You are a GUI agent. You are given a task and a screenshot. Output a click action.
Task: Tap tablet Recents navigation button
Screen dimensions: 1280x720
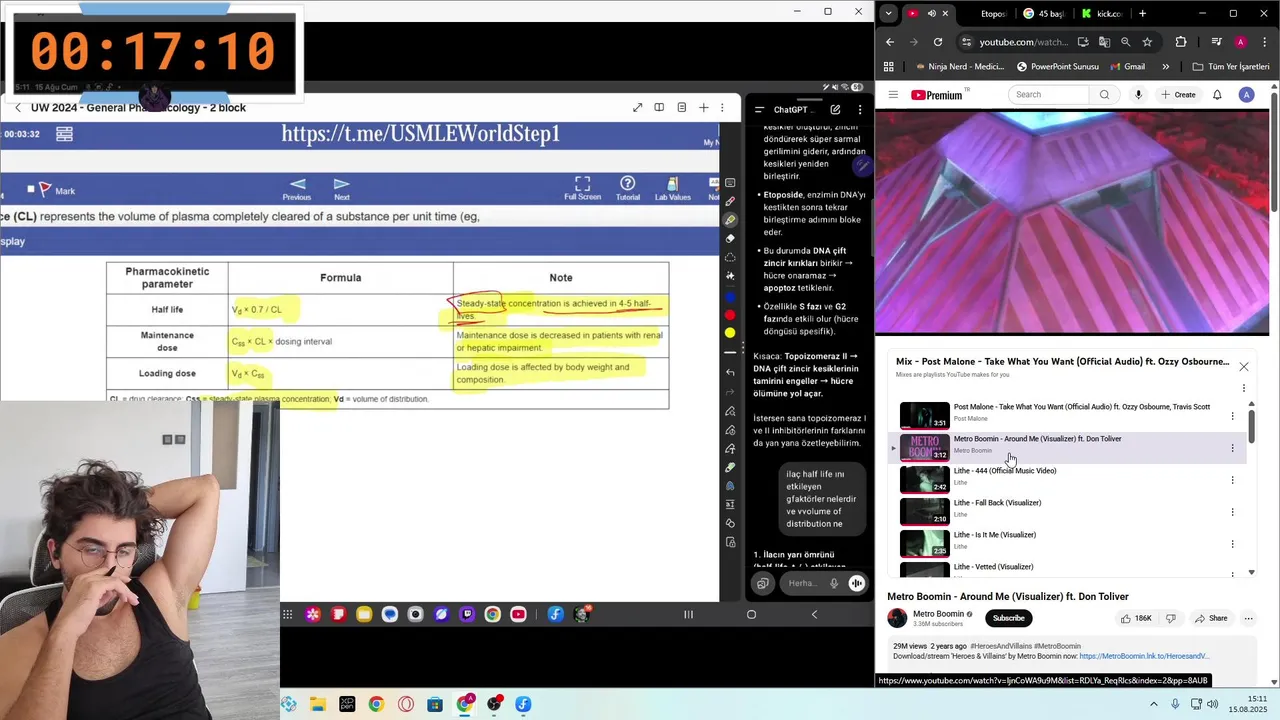688,614
